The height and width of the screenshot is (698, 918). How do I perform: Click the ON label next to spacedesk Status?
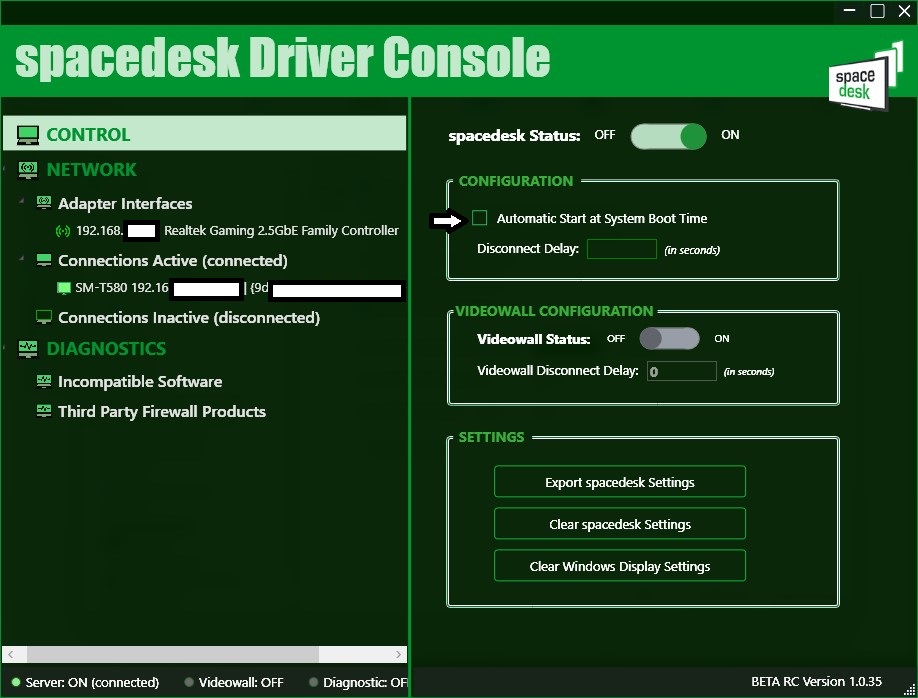tap(730, 135)
